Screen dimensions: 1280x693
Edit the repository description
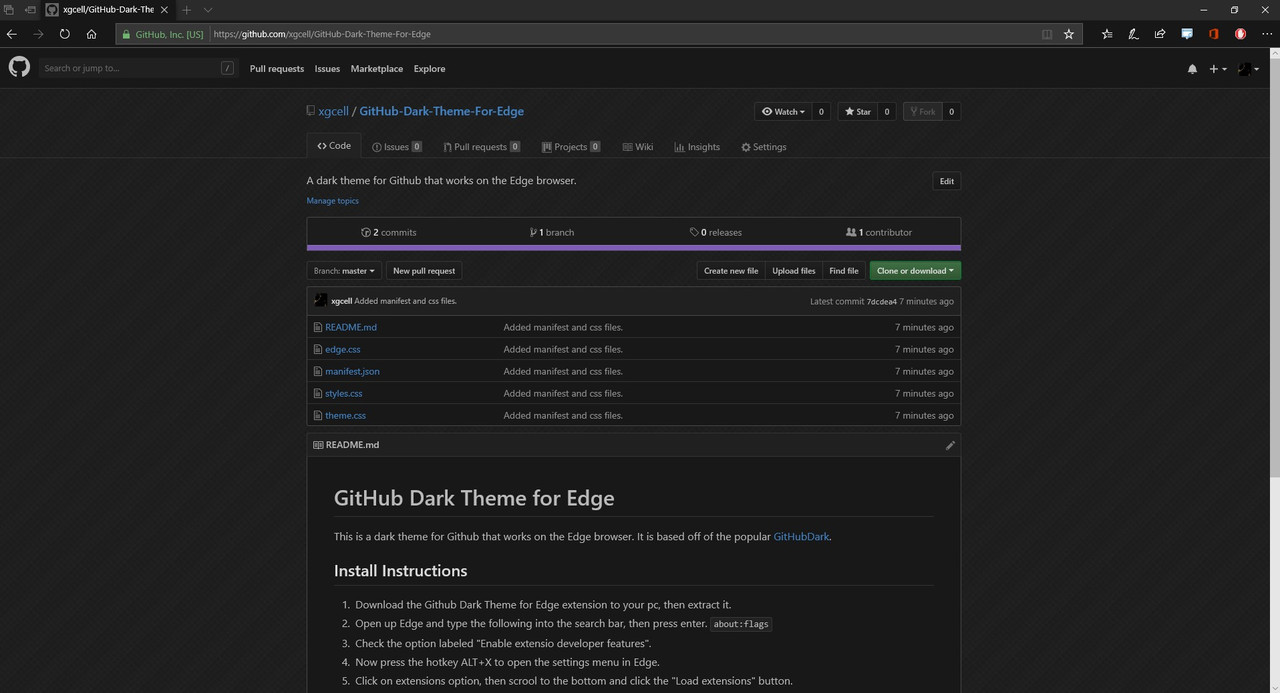946,181
